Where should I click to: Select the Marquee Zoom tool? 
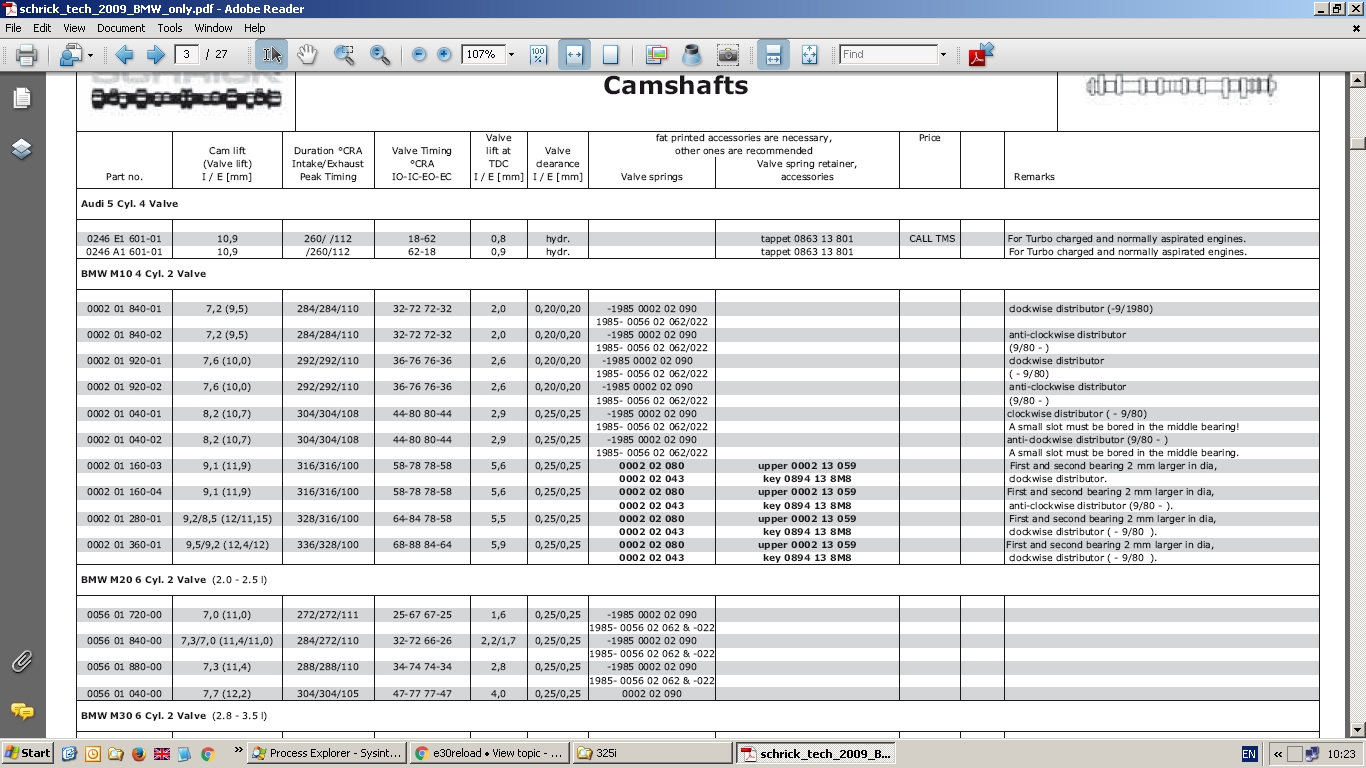(344, 55)
